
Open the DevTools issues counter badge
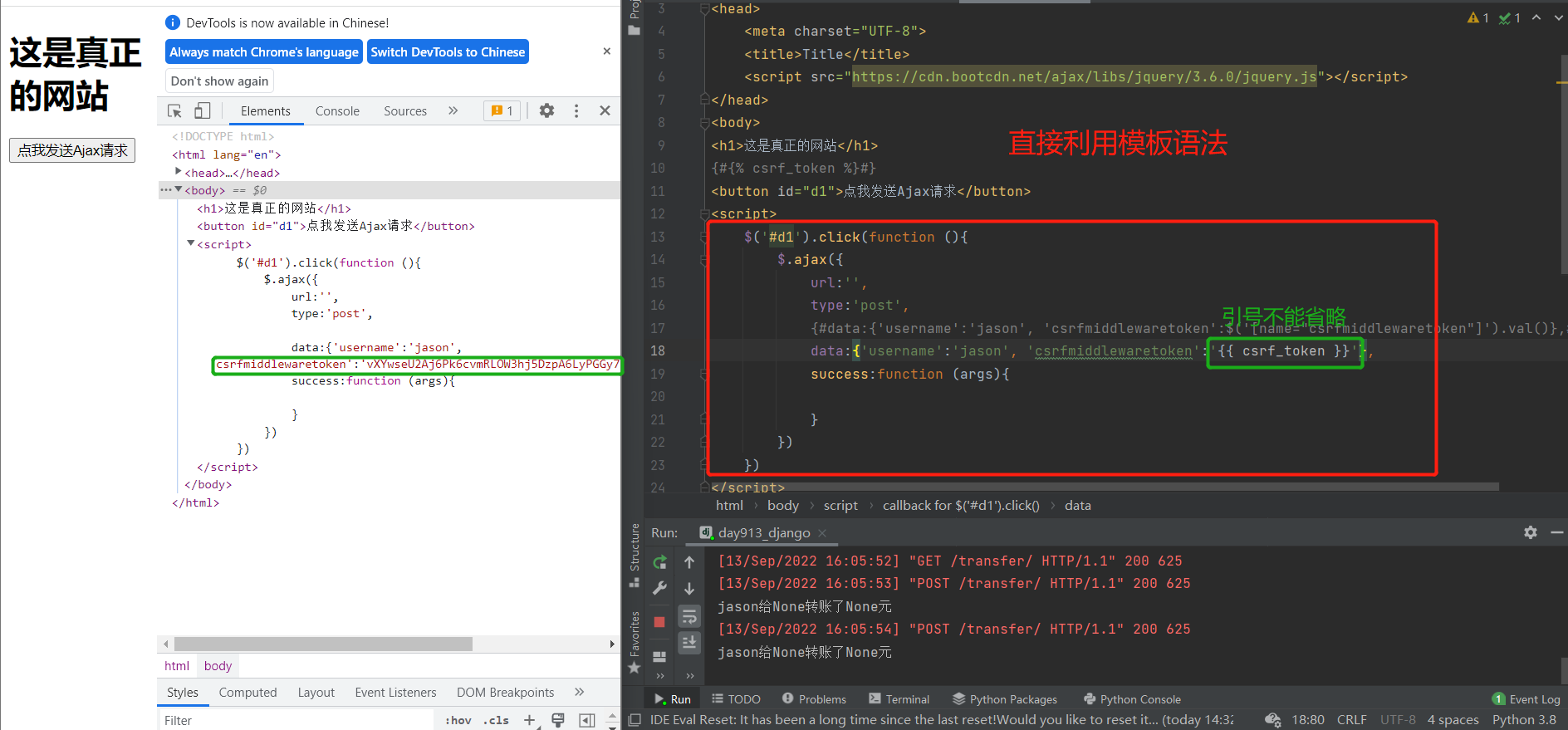coord(502,110)
